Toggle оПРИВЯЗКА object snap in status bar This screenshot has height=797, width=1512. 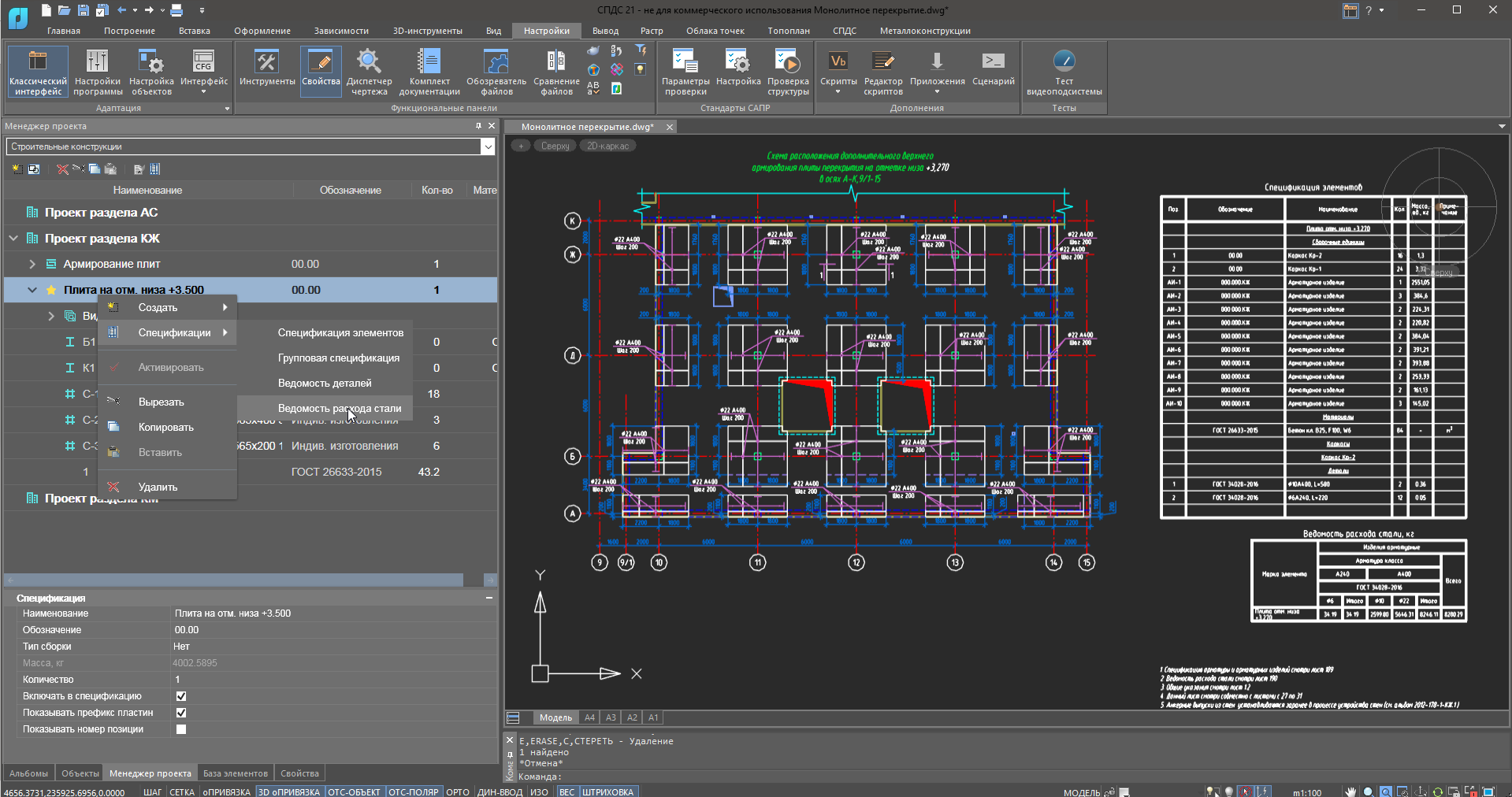pos(226,792)
